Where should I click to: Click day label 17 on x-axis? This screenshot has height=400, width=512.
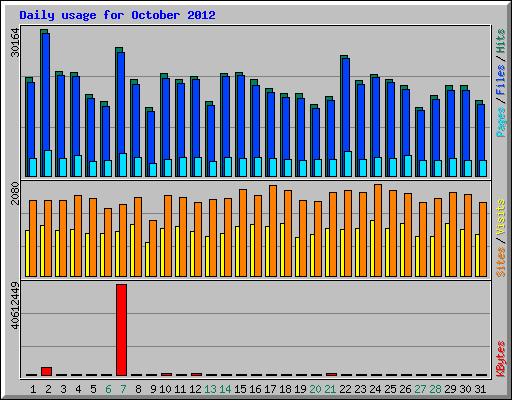tap(270, 389)
